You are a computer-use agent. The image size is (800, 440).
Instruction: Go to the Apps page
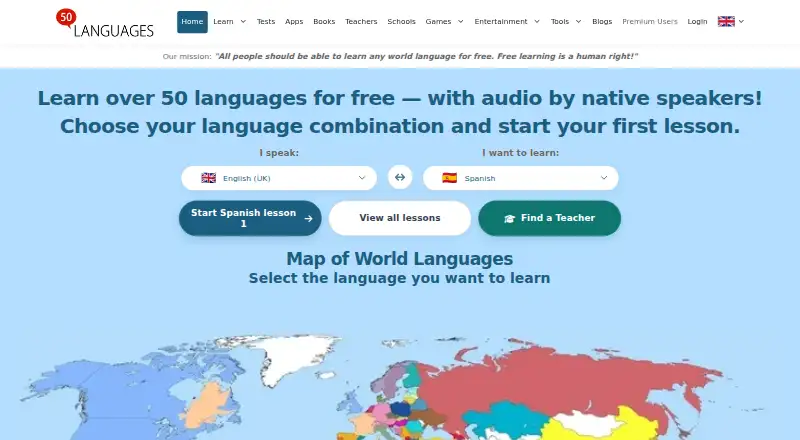(x=294, y=22)
